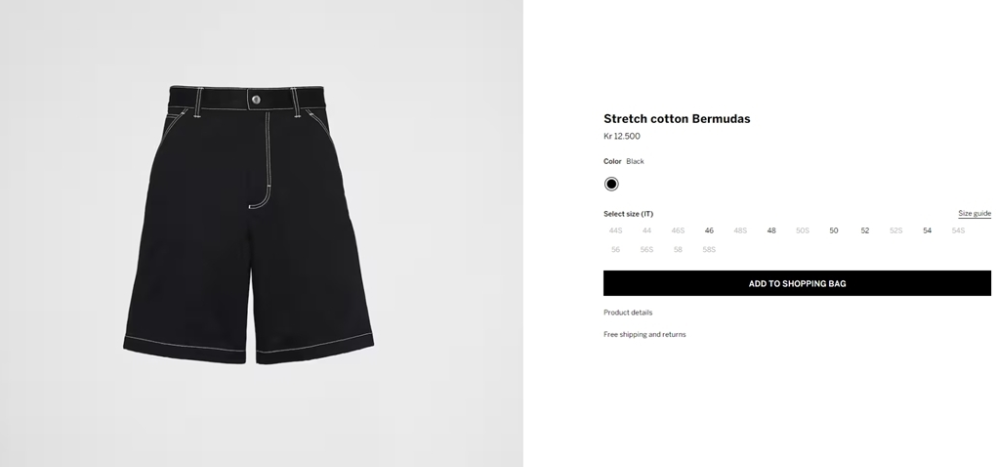Select size 56 in second row
Viewport: 996px width, 467px height.
pyautogui.click(x=616, y=250)
